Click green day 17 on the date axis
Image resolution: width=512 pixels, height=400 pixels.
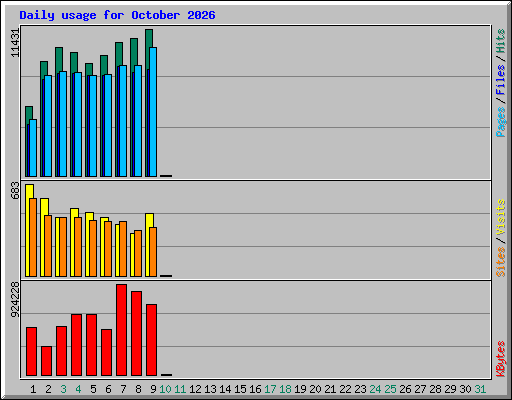[270, 389]
